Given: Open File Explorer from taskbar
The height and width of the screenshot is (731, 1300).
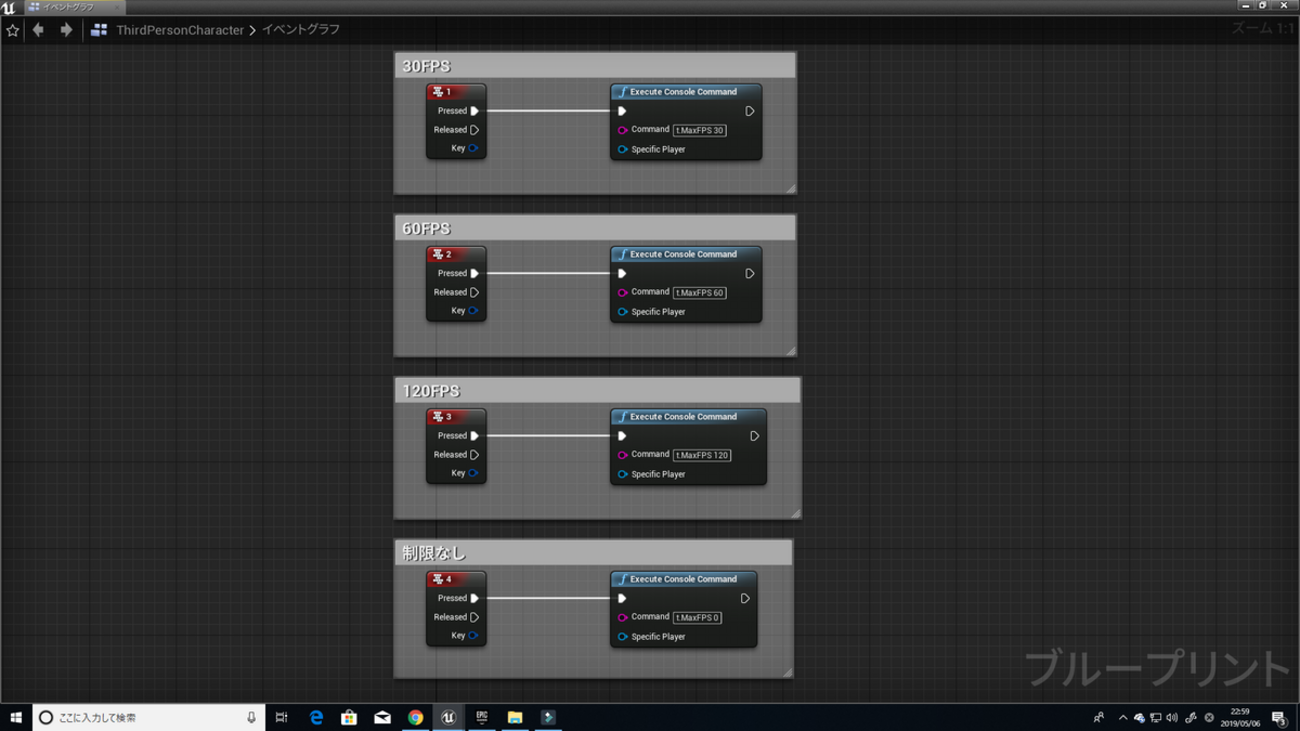Looking at the screenshot, I should [x=514, y=717].
